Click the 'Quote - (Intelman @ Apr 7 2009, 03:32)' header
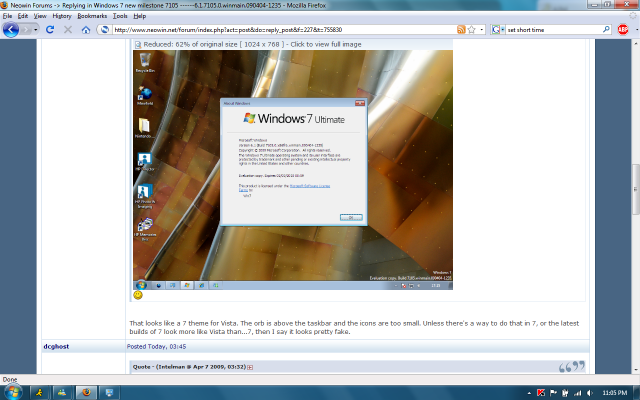640x400 pixels. [189, 367]
